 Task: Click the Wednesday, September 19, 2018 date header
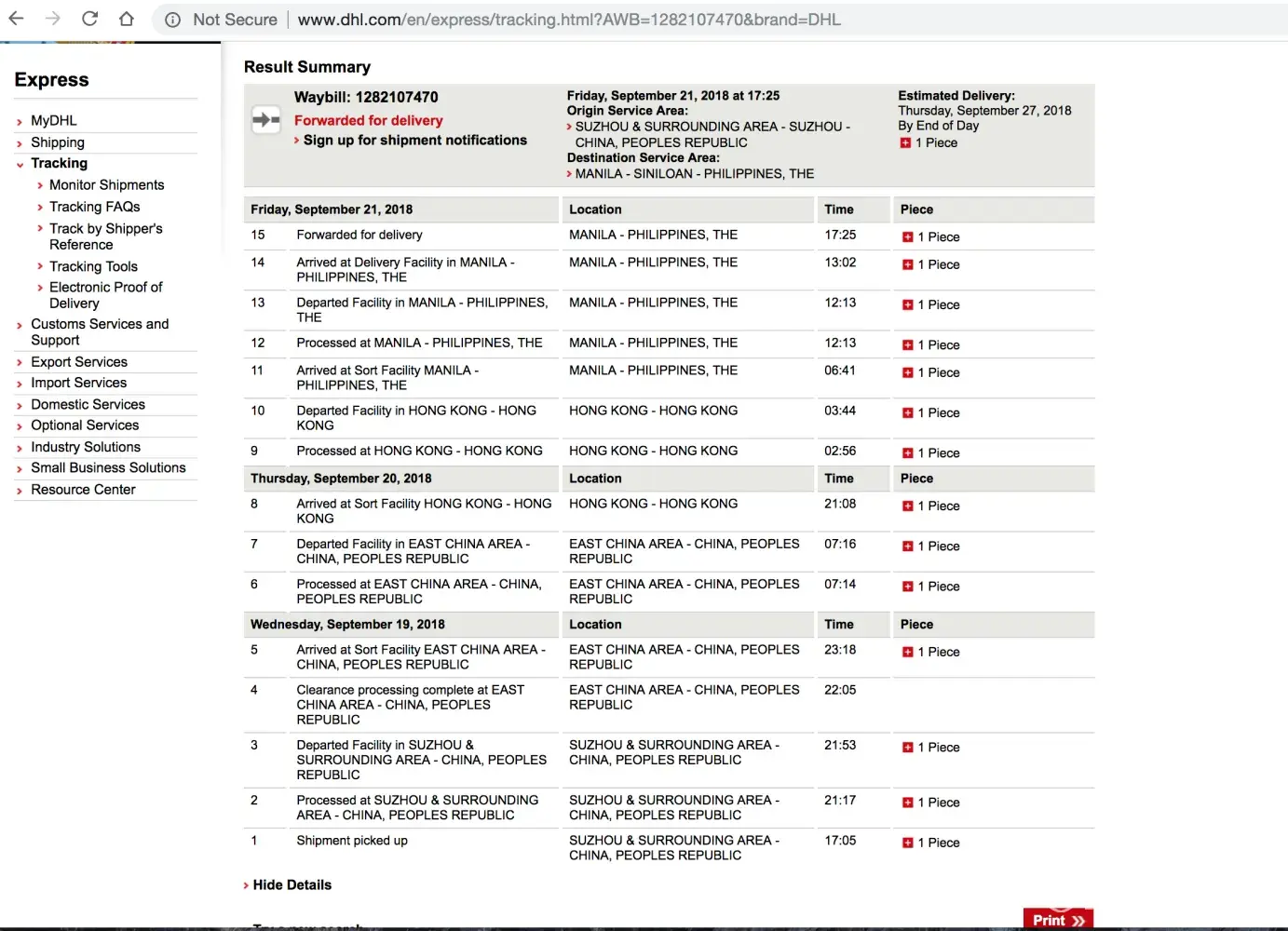(347, 625)
